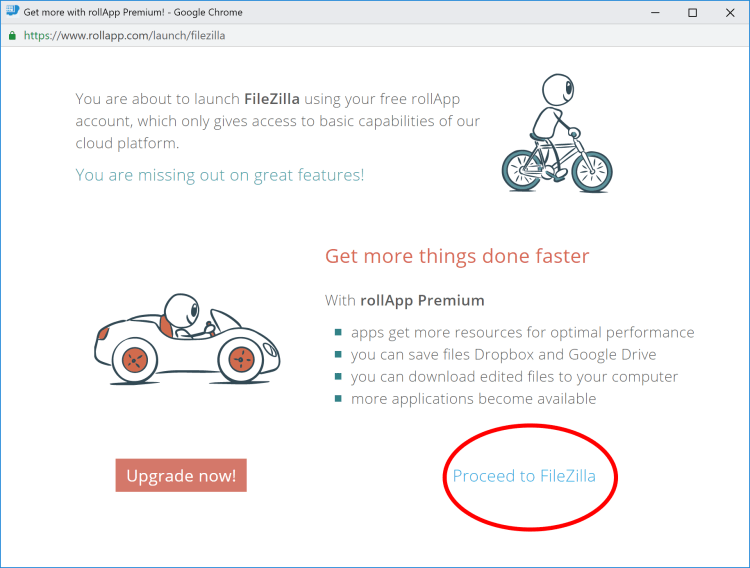Click the 'You are about to launch FileZilla' paragraph
Screen dimensions: 750x568
point(277,121)
